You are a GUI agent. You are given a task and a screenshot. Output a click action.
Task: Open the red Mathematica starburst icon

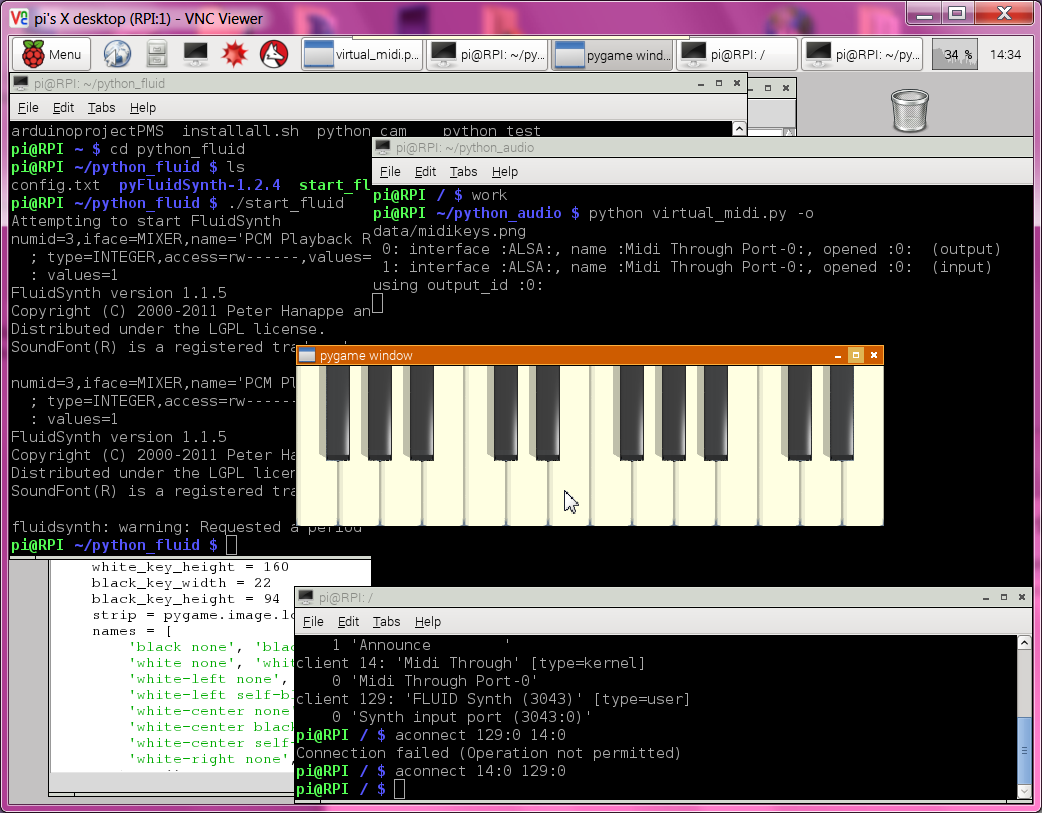(234, 55)
